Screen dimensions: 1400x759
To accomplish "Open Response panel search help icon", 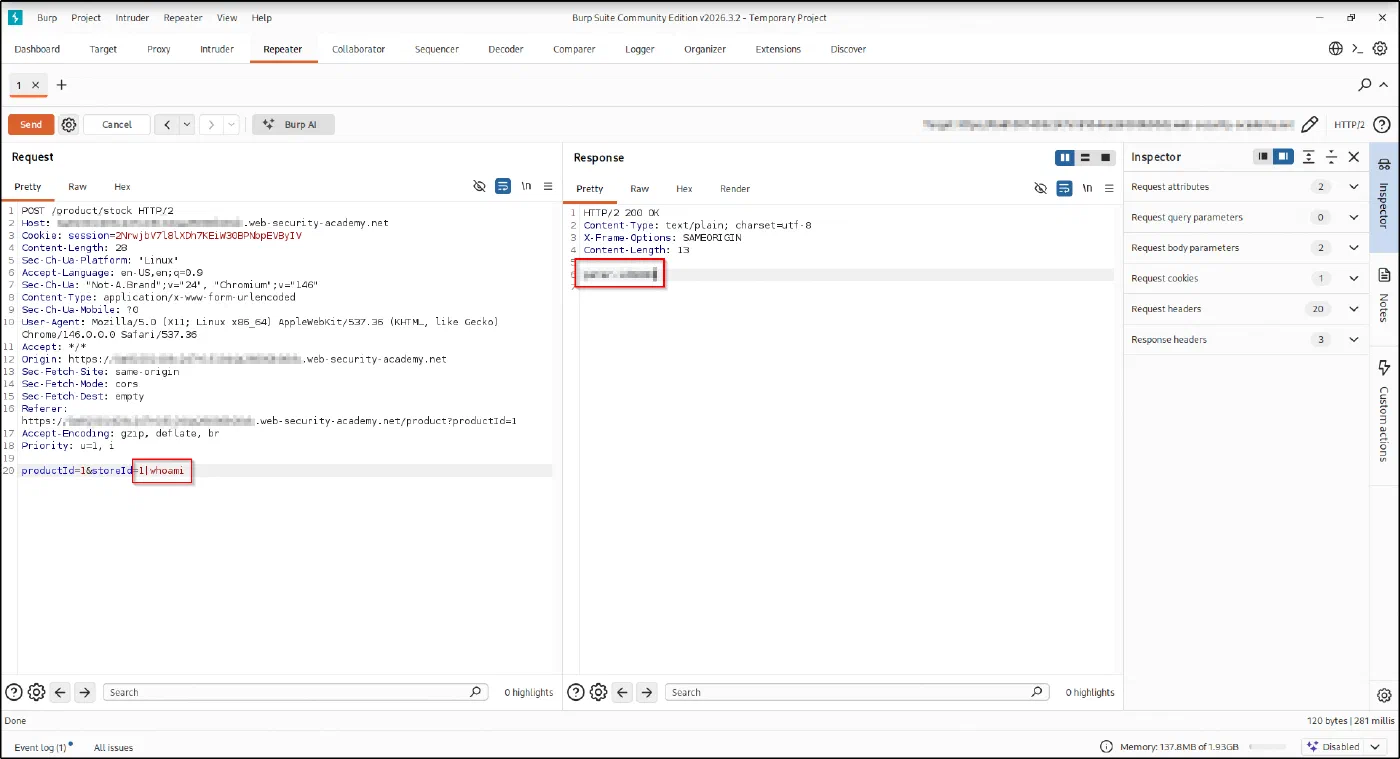I will pos(575,692).
